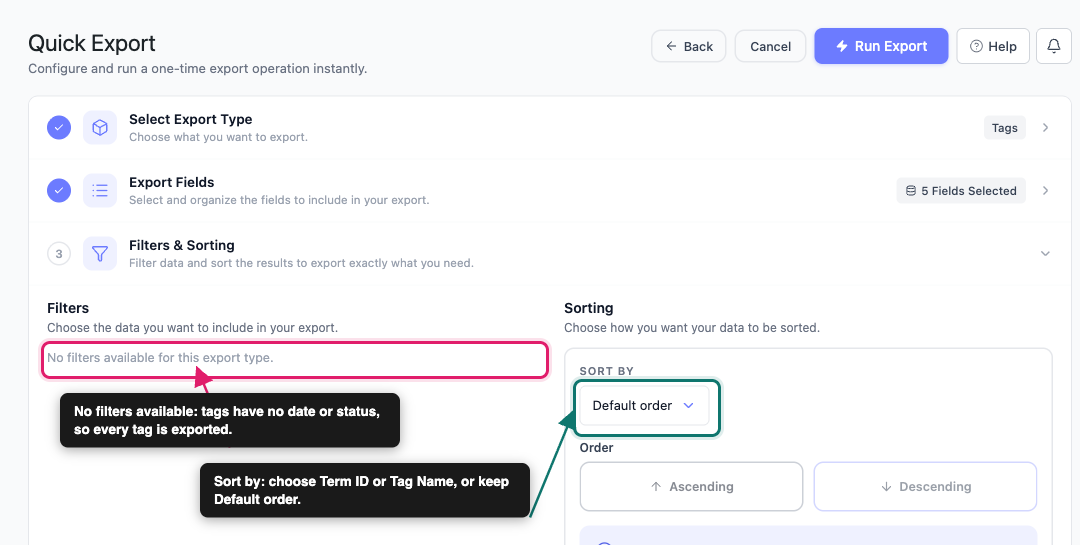Click the list icon for Export Fields

pyautogui.click(x=100, y=191)
